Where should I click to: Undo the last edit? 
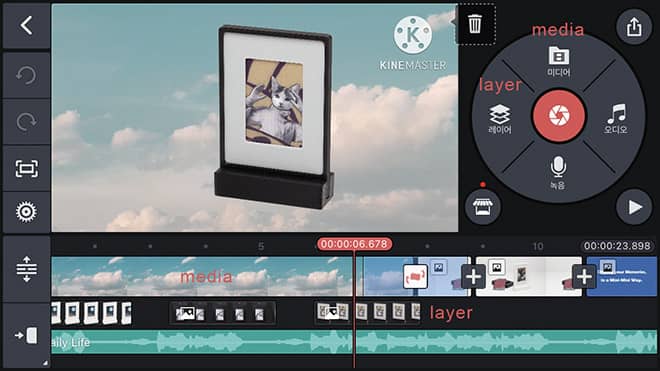point(26,76)
